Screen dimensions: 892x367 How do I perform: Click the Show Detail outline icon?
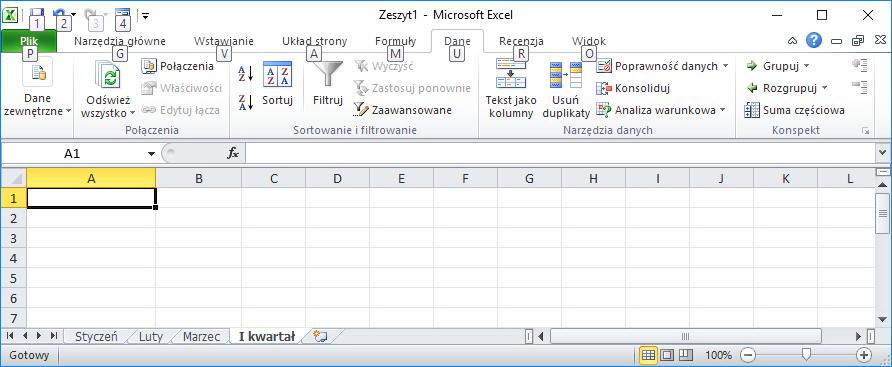click(x=860, y=65)
